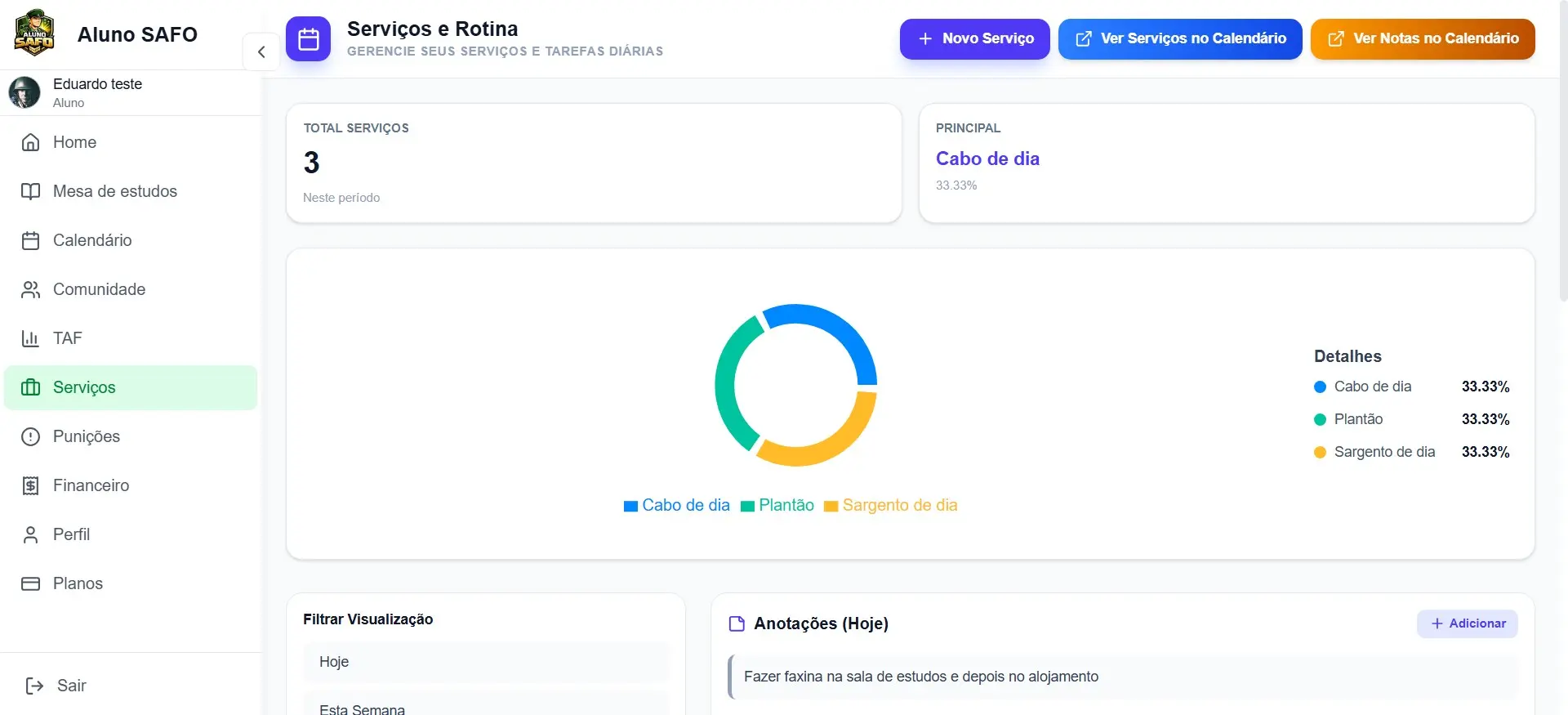This screenshot has height=715, width=1568.
Task: Click the calendar icon beside Serviços e Rotina
Action: pos(308,39)
